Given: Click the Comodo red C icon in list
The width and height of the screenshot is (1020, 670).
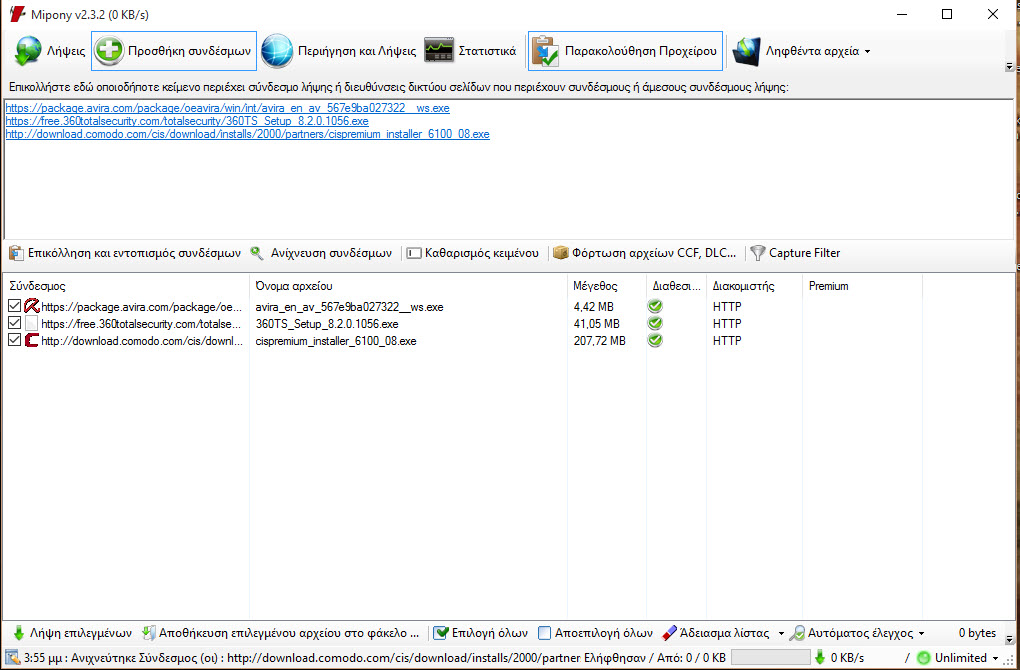Looking at the screenshot, I should tap(32, 340).
